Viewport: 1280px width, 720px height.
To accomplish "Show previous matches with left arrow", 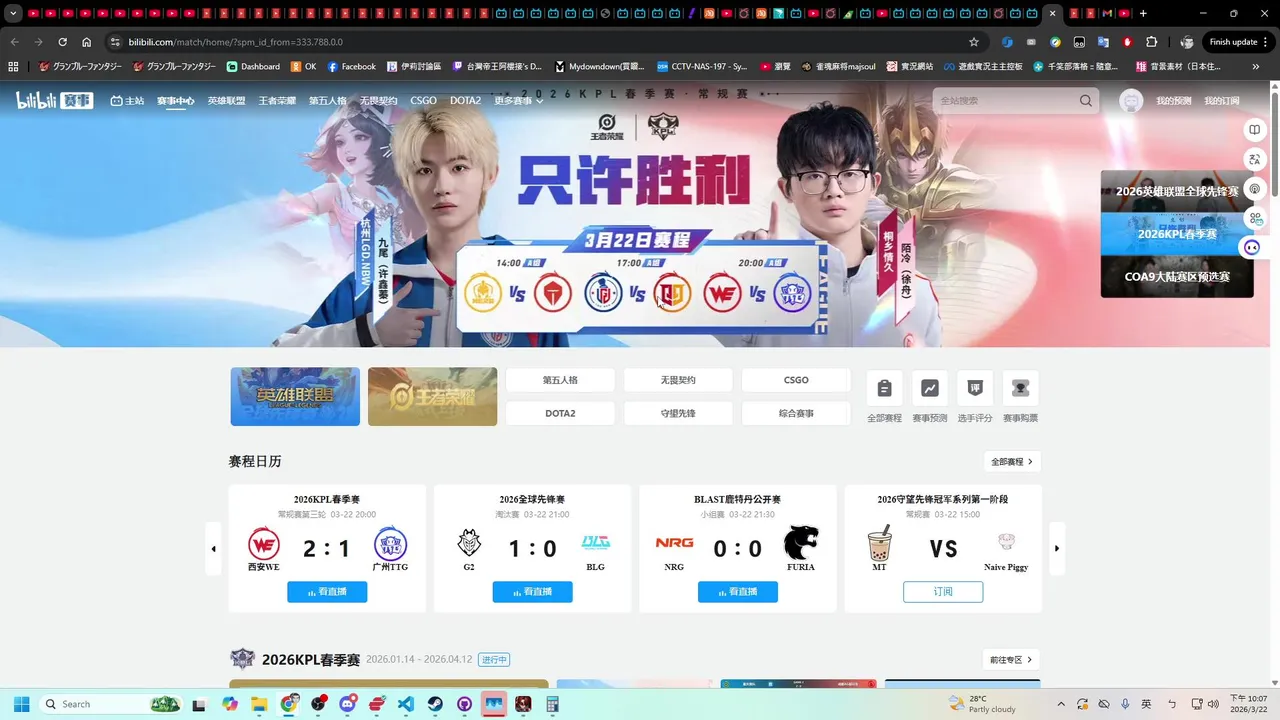I will tap(213, 548).
